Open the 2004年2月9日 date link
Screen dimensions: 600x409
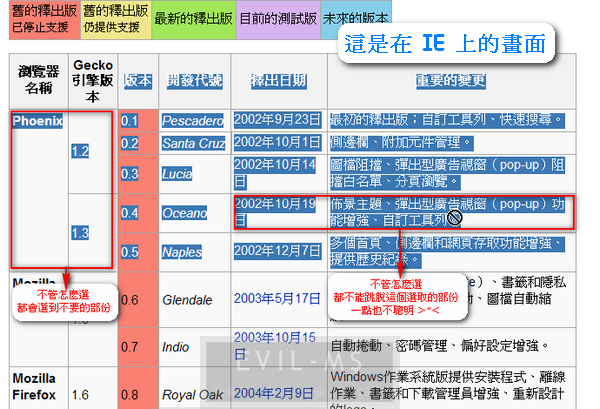(274, 393)
